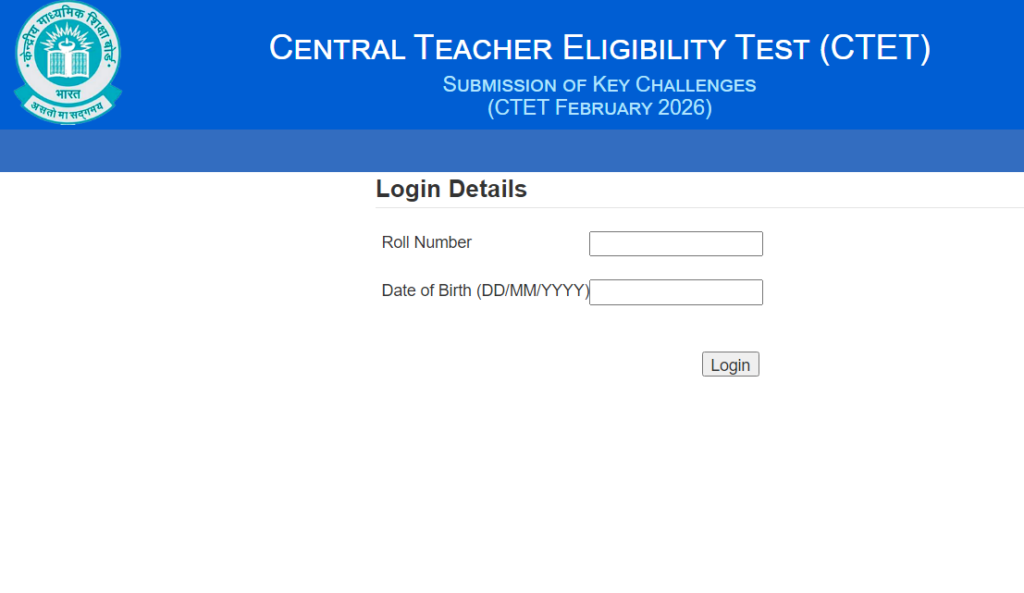Select the Roll Number text box to type
This screenshot has height=593, width=1024.
[x=675, y=243]
